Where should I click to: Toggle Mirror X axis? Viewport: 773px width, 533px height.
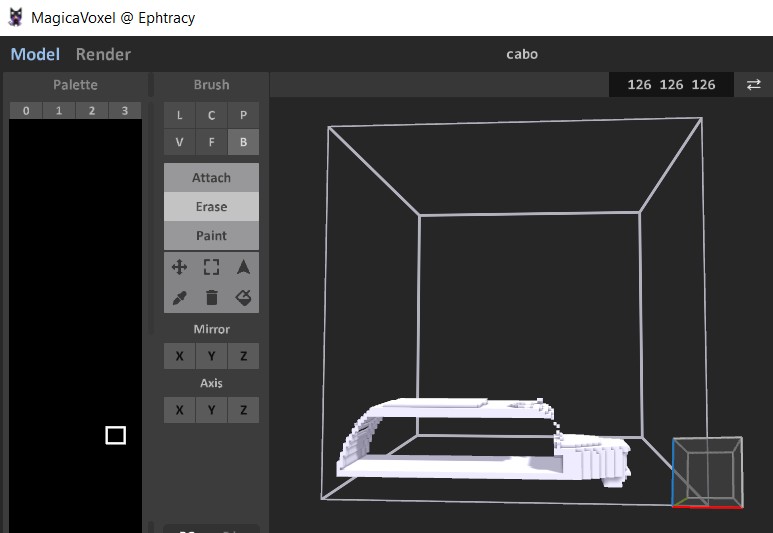coord(179,356)
